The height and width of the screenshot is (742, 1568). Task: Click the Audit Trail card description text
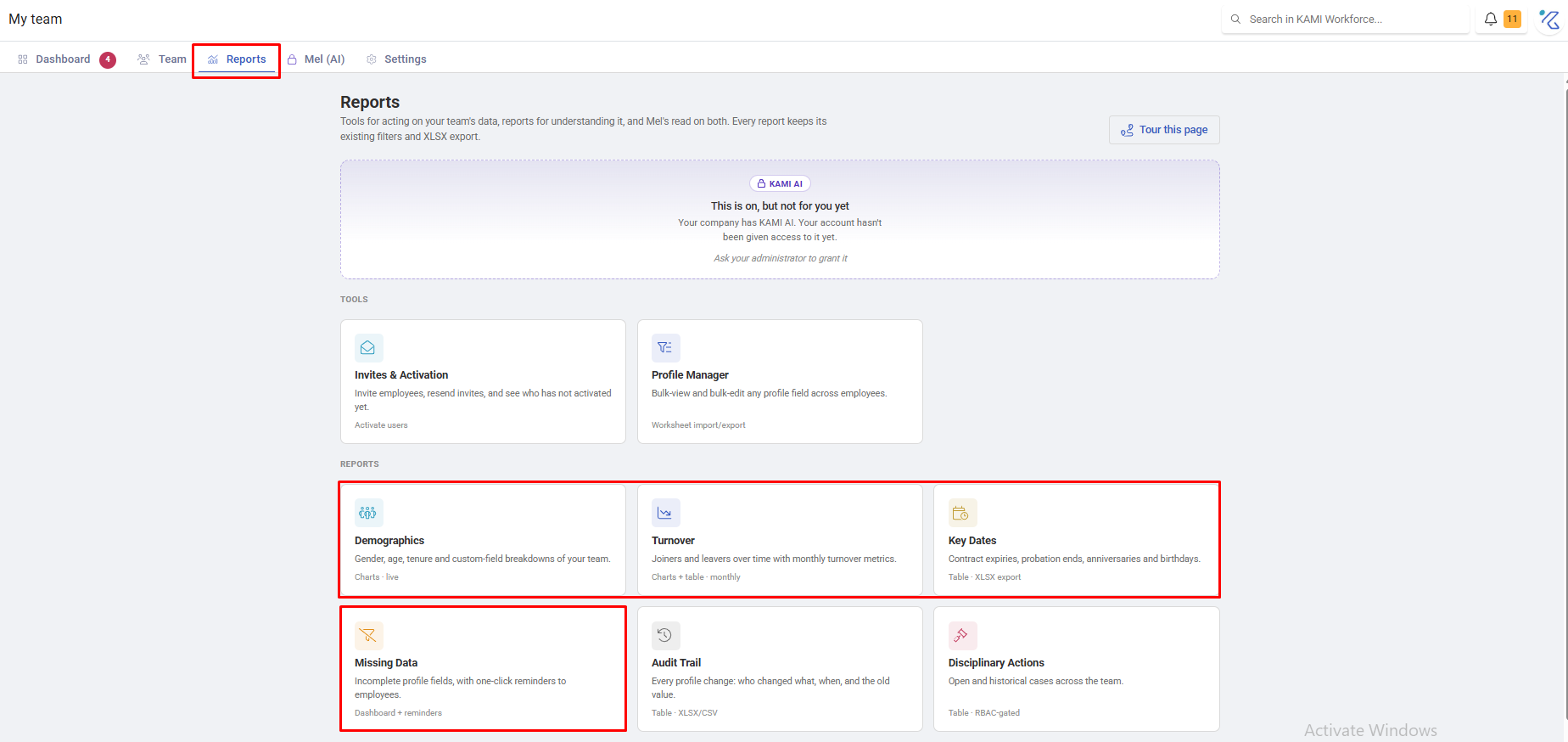[x=770, y=688]
